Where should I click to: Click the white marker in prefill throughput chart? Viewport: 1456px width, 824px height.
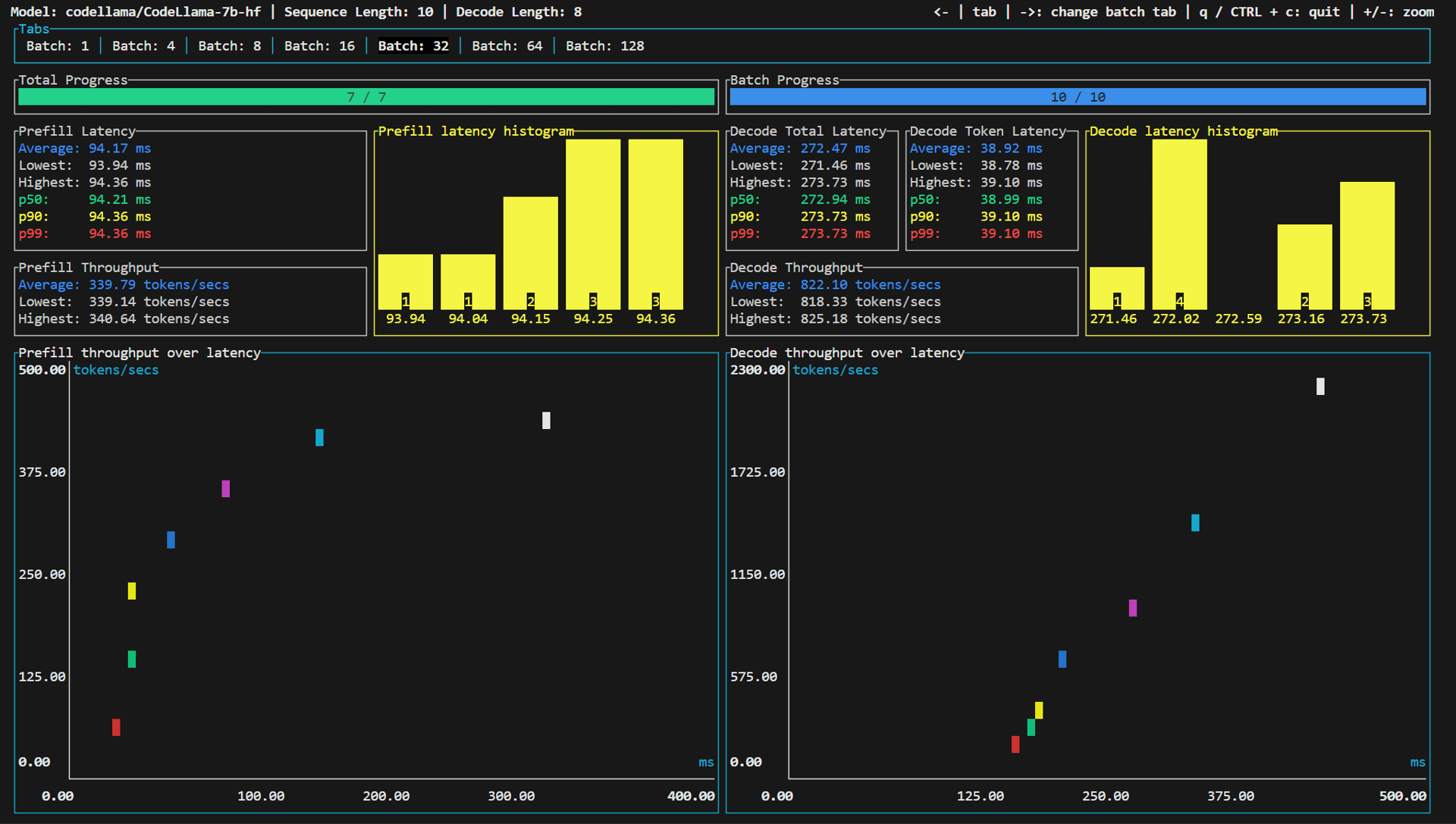click(546, 421)
